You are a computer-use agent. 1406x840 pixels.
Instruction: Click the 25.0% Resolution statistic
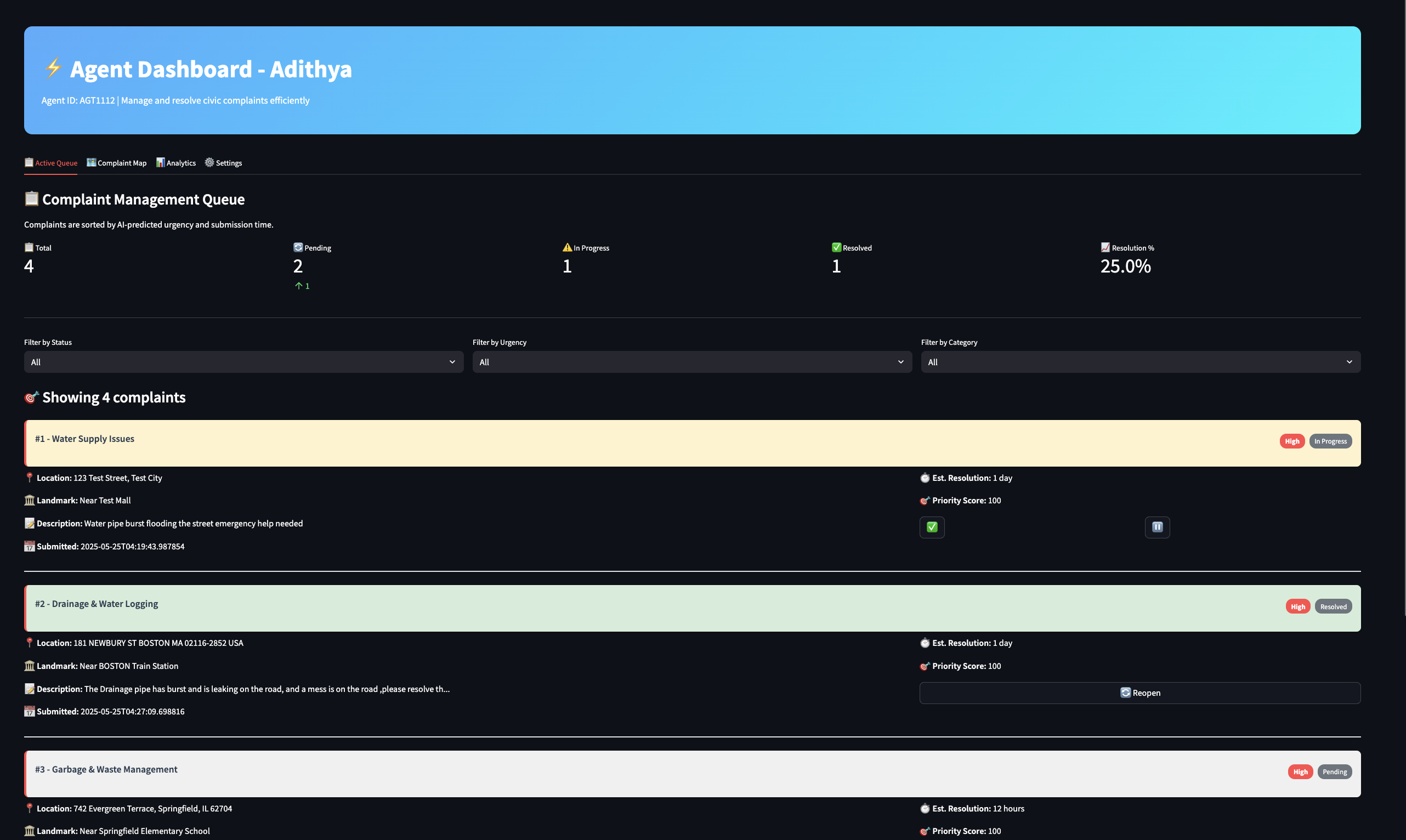coord(1125,265)
